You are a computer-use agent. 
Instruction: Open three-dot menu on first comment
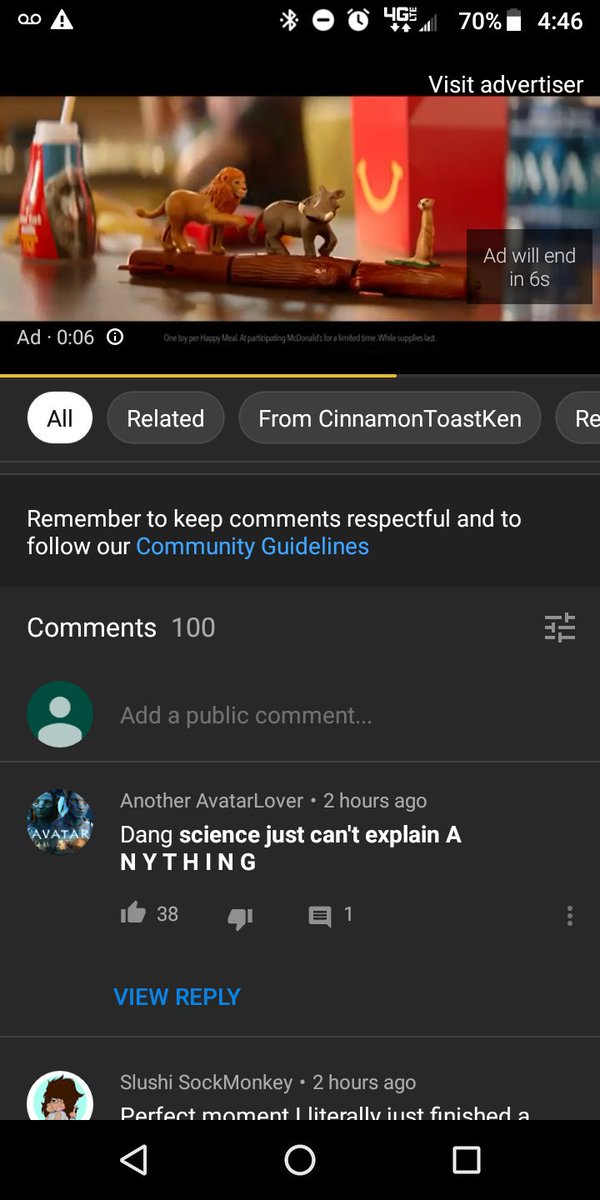pos(569,915)
